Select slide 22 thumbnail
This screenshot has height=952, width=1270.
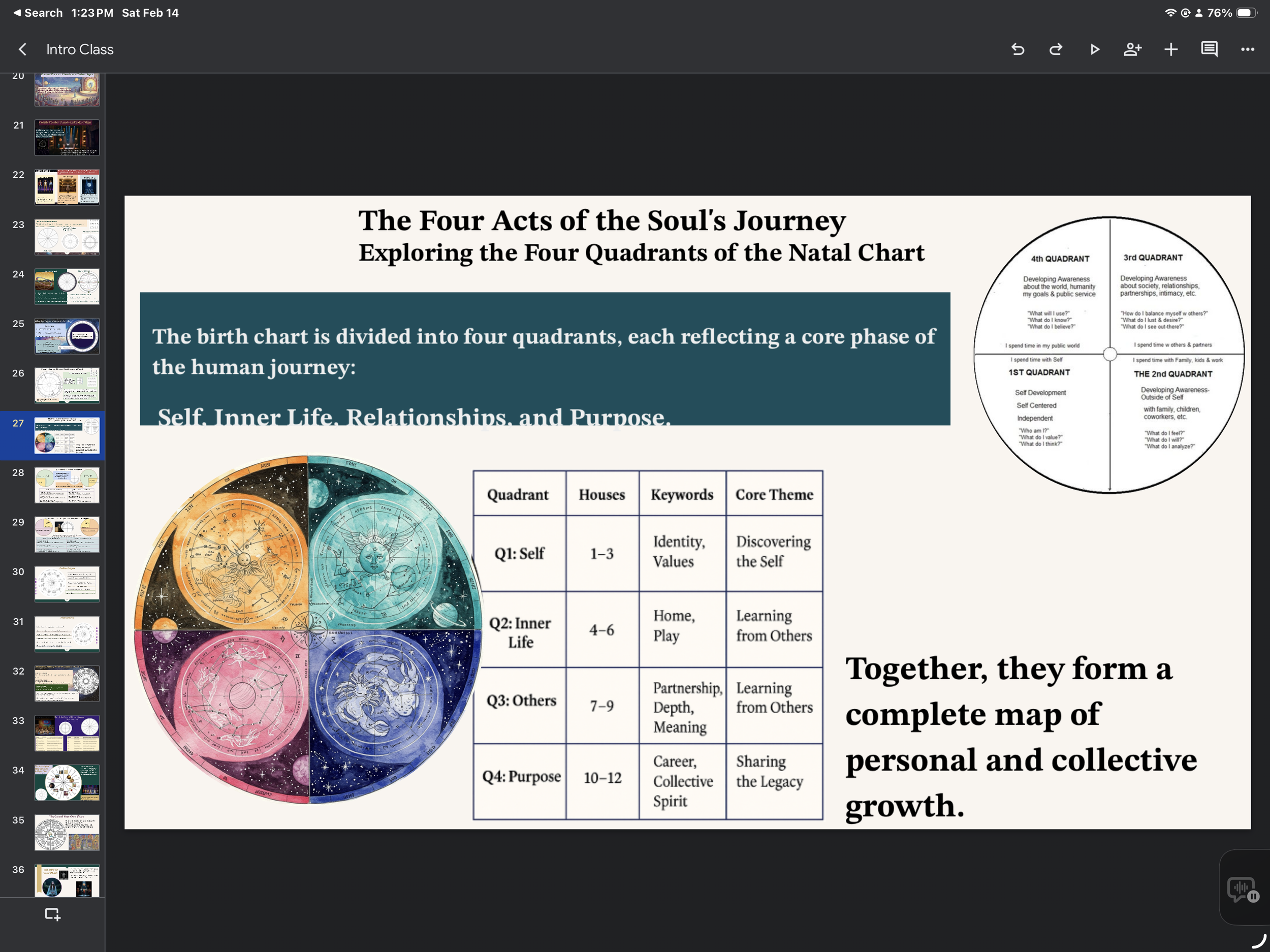pos(67,186)
